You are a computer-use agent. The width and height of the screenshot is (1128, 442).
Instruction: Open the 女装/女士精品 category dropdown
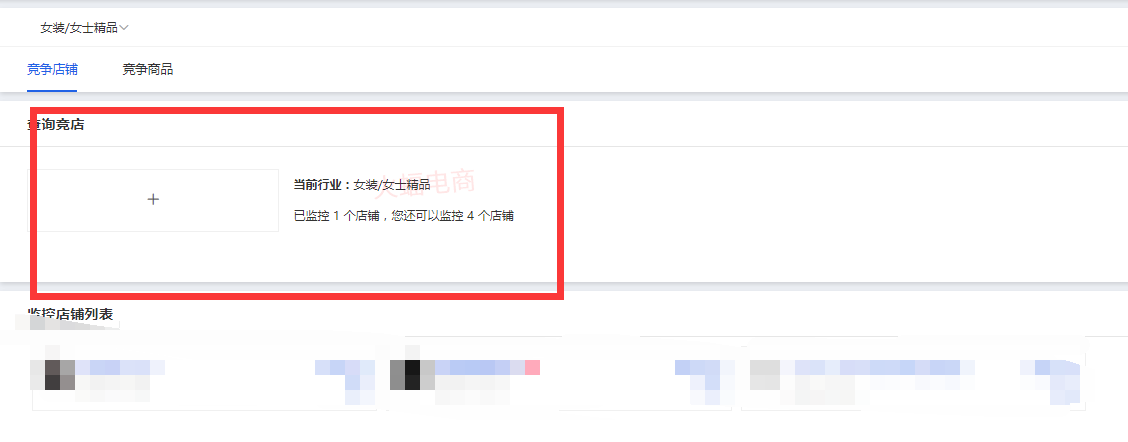84,28
